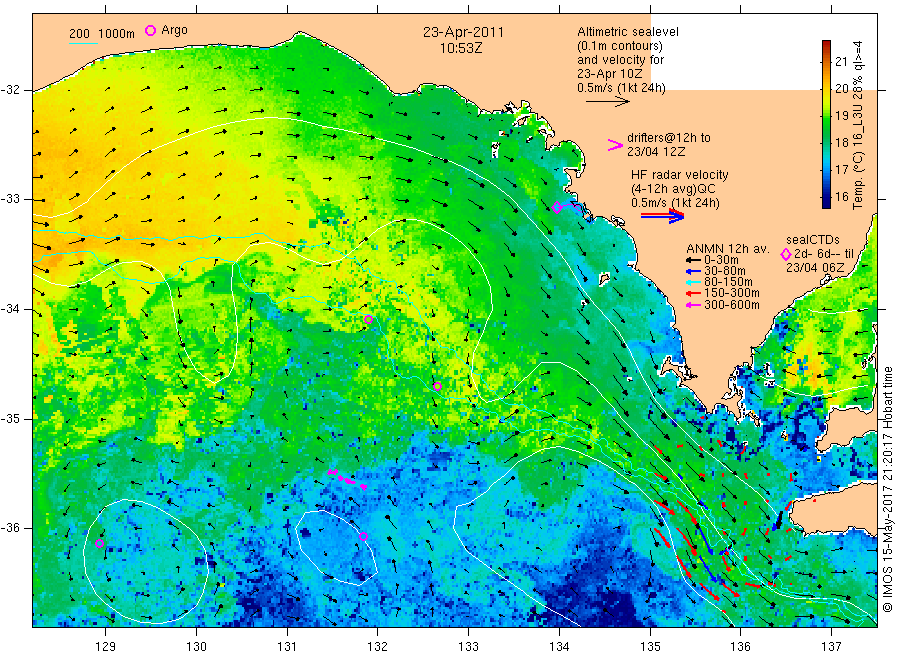Click the 133 longitude axis label
This screenshot has height=660, width=900.
click(468, 647)
